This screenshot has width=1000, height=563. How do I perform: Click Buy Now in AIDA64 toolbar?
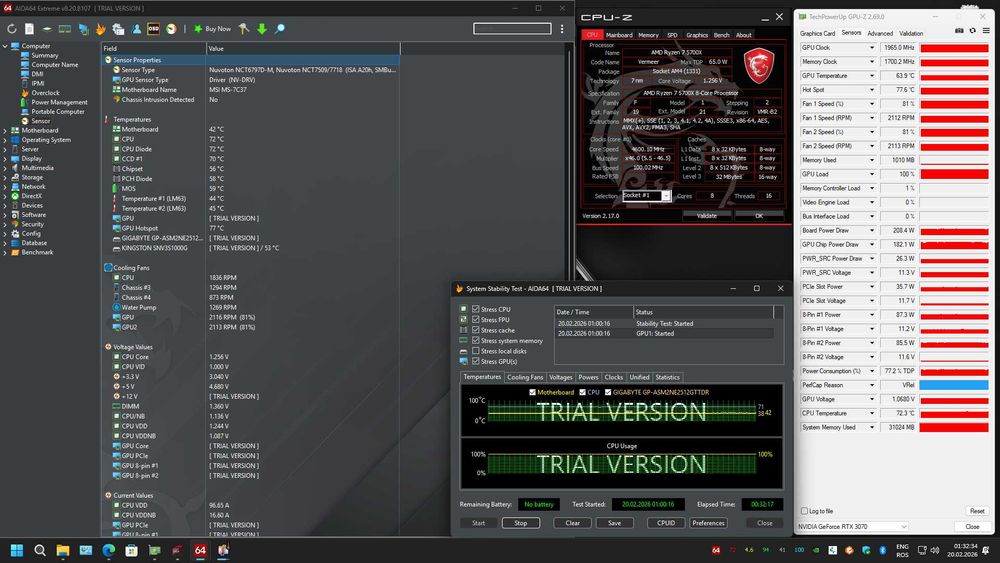pos(212,29)
